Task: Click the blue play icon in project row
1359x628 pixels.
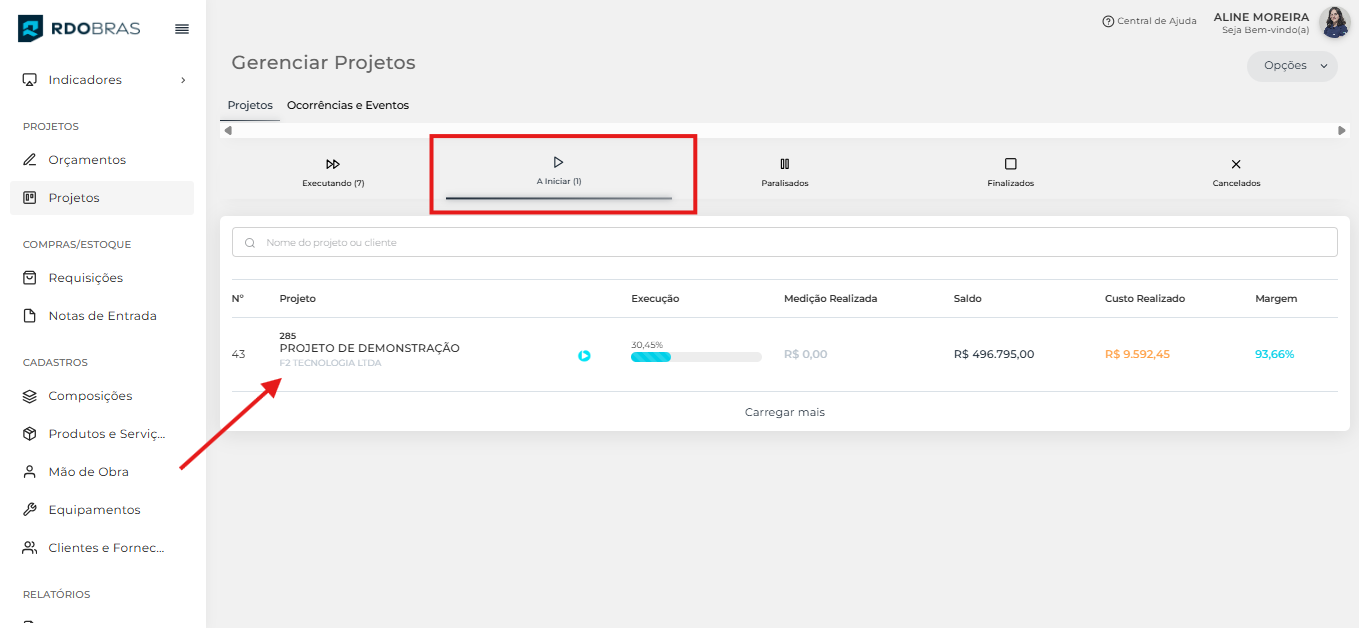Action: click(584, 355)
